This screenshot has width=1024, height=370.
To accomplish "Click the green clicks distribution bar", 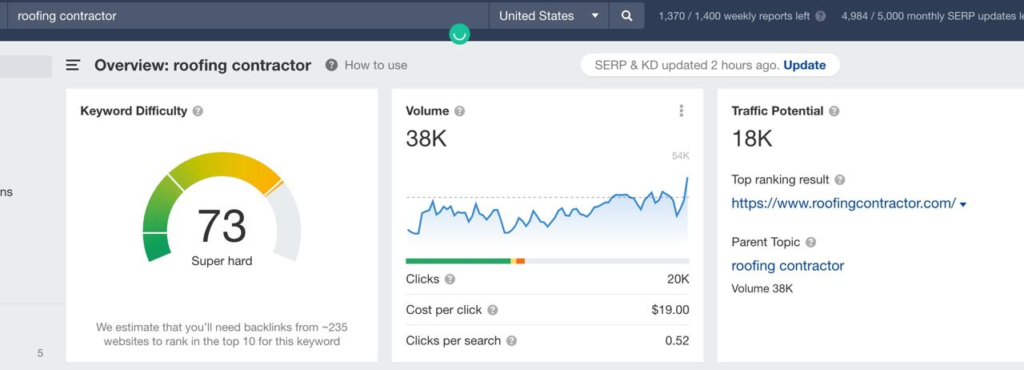I will (x=458, y=261).
